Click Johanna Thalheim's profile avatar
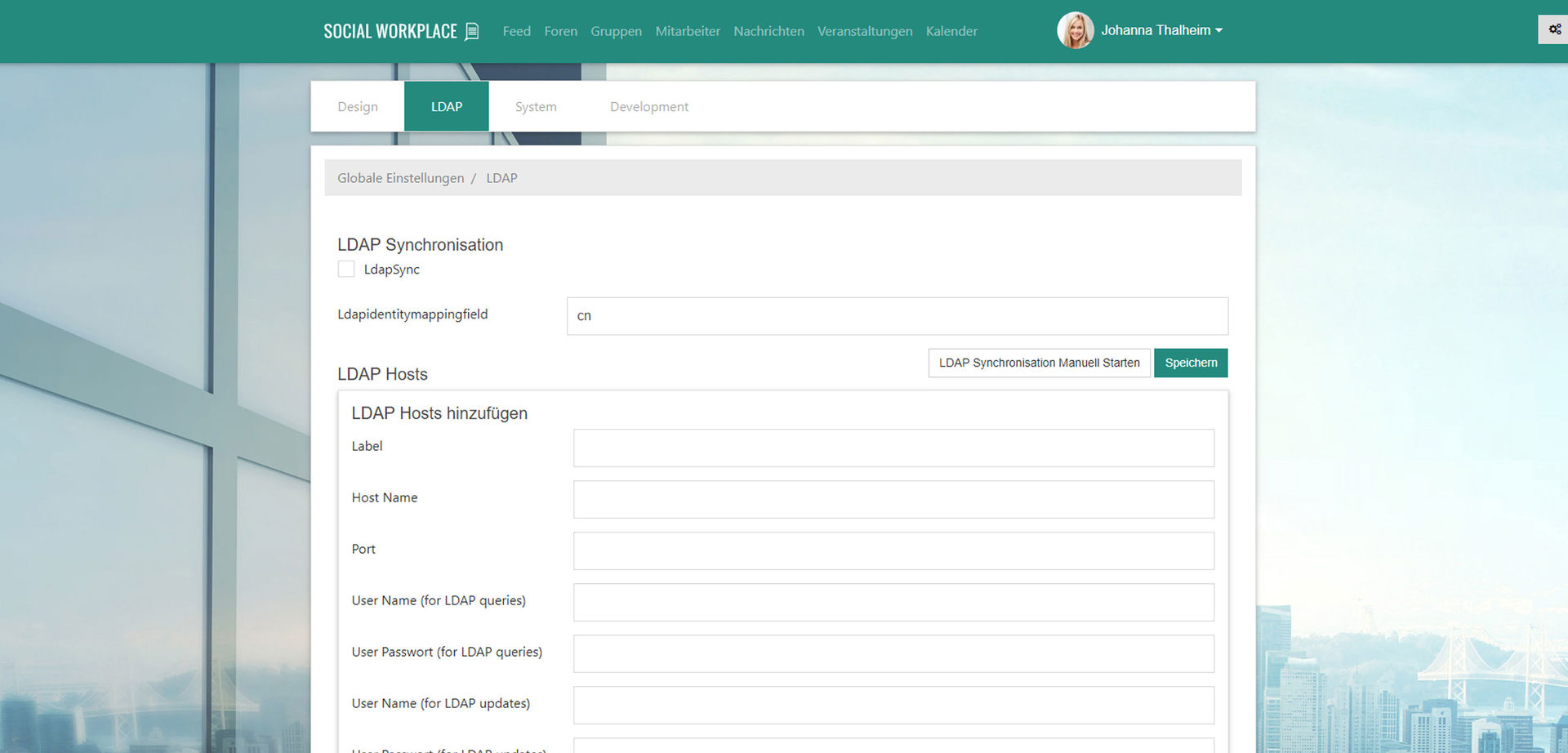Image resolution: width=1568 pixels, height=753 pixels. [1075, 30]
